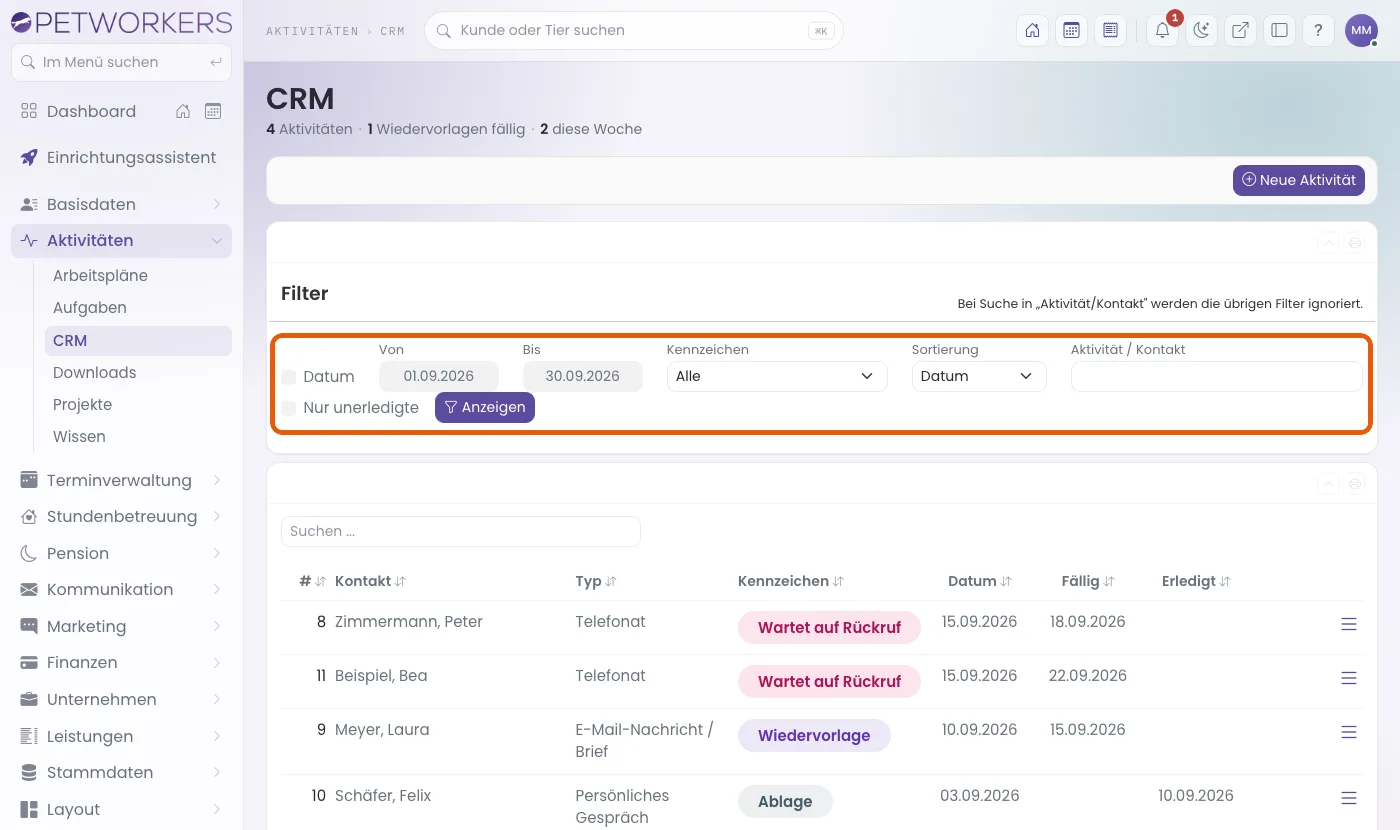Open the row menu for Beispiel, Bea

pos(1349,678)
